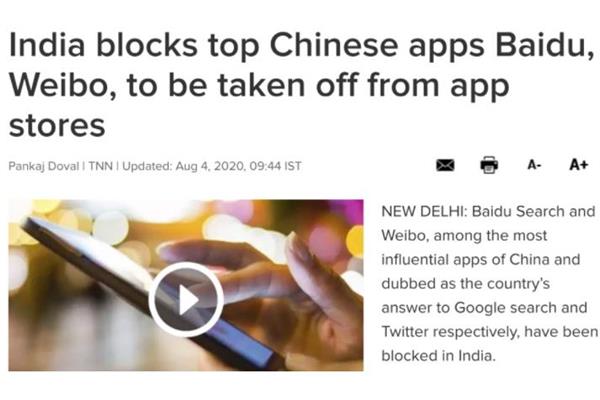Click the TNN source label
This screenshot has width=600, height=400.
pyautogui.click(x=101, y=166)
